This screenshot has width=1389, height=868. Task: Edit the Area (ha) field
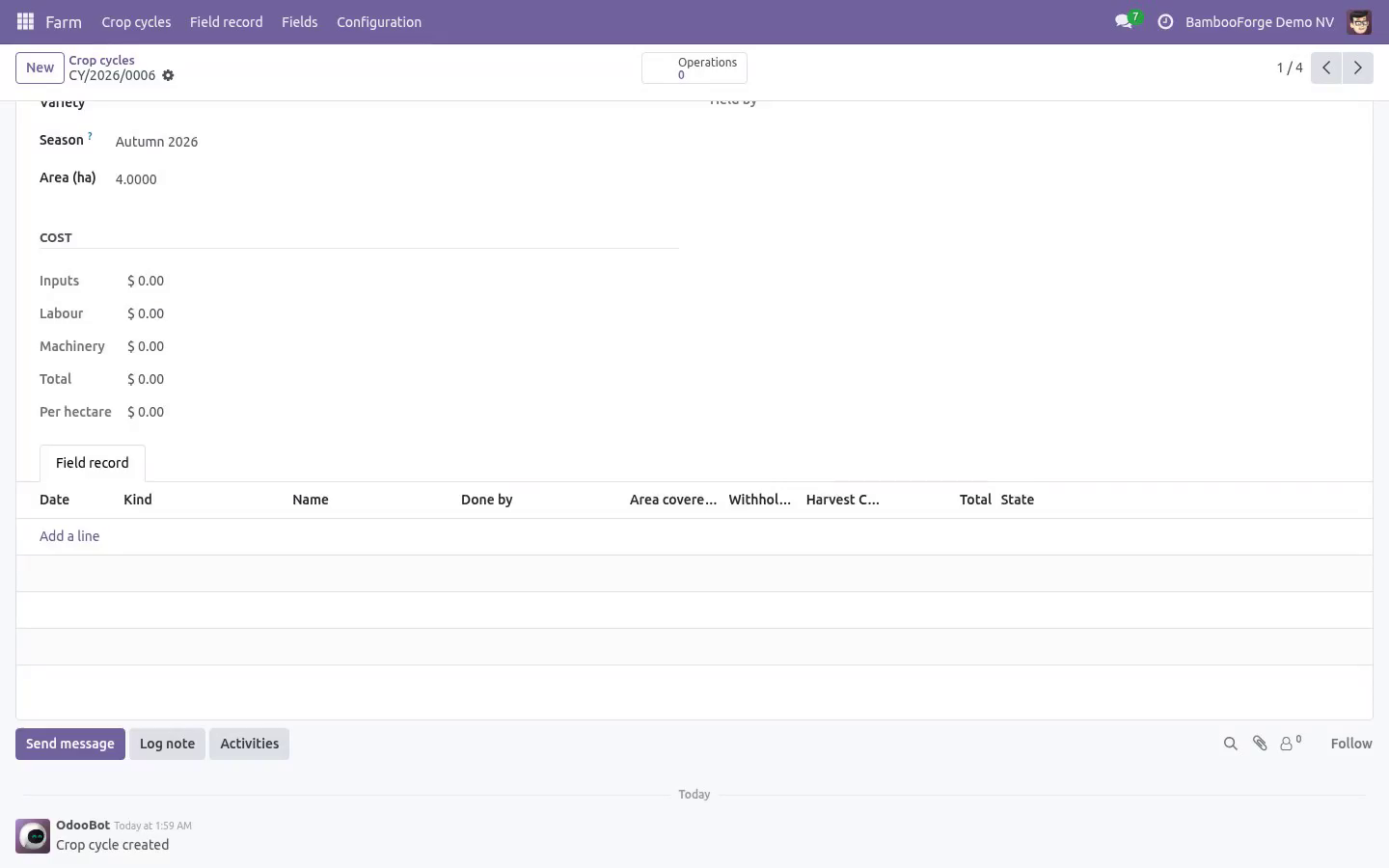395,179
